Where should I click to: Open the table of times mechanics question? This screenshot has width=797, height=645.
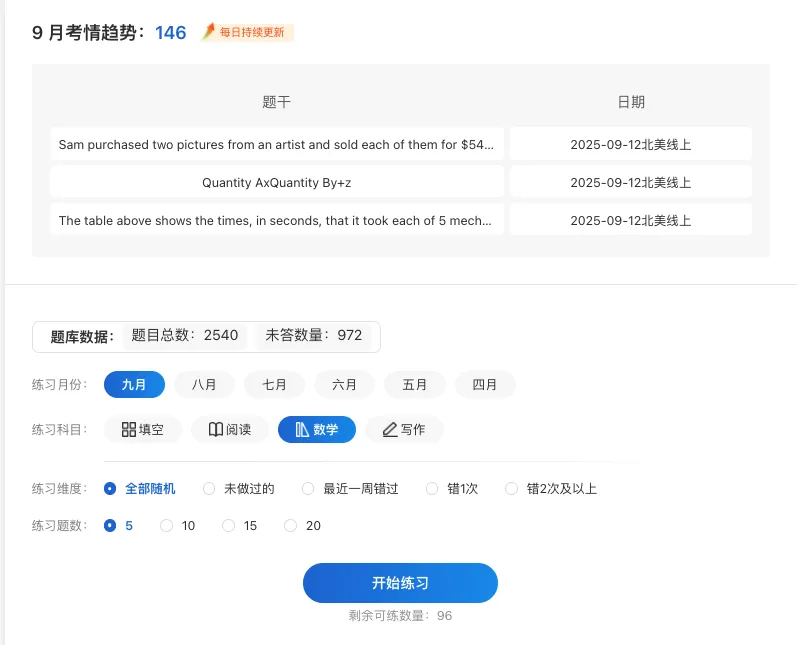click(276, 220)
